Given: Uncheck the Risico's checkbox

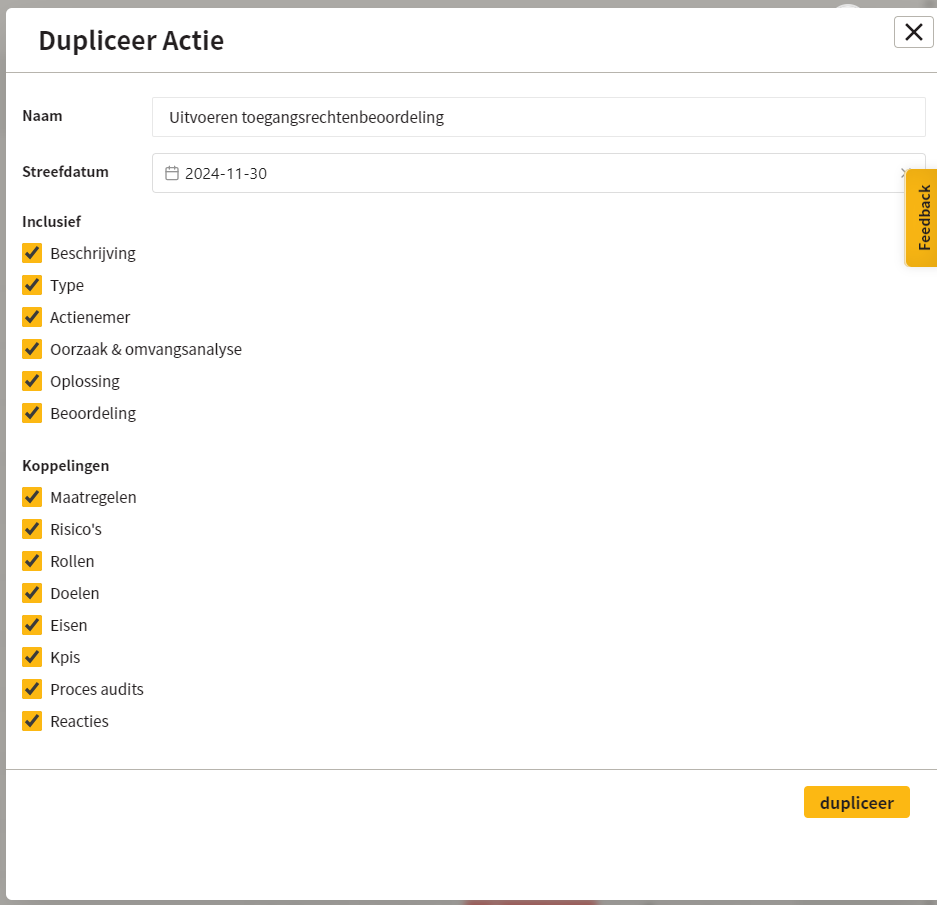Looking at the screenshot, I should (x=32, y=529).
